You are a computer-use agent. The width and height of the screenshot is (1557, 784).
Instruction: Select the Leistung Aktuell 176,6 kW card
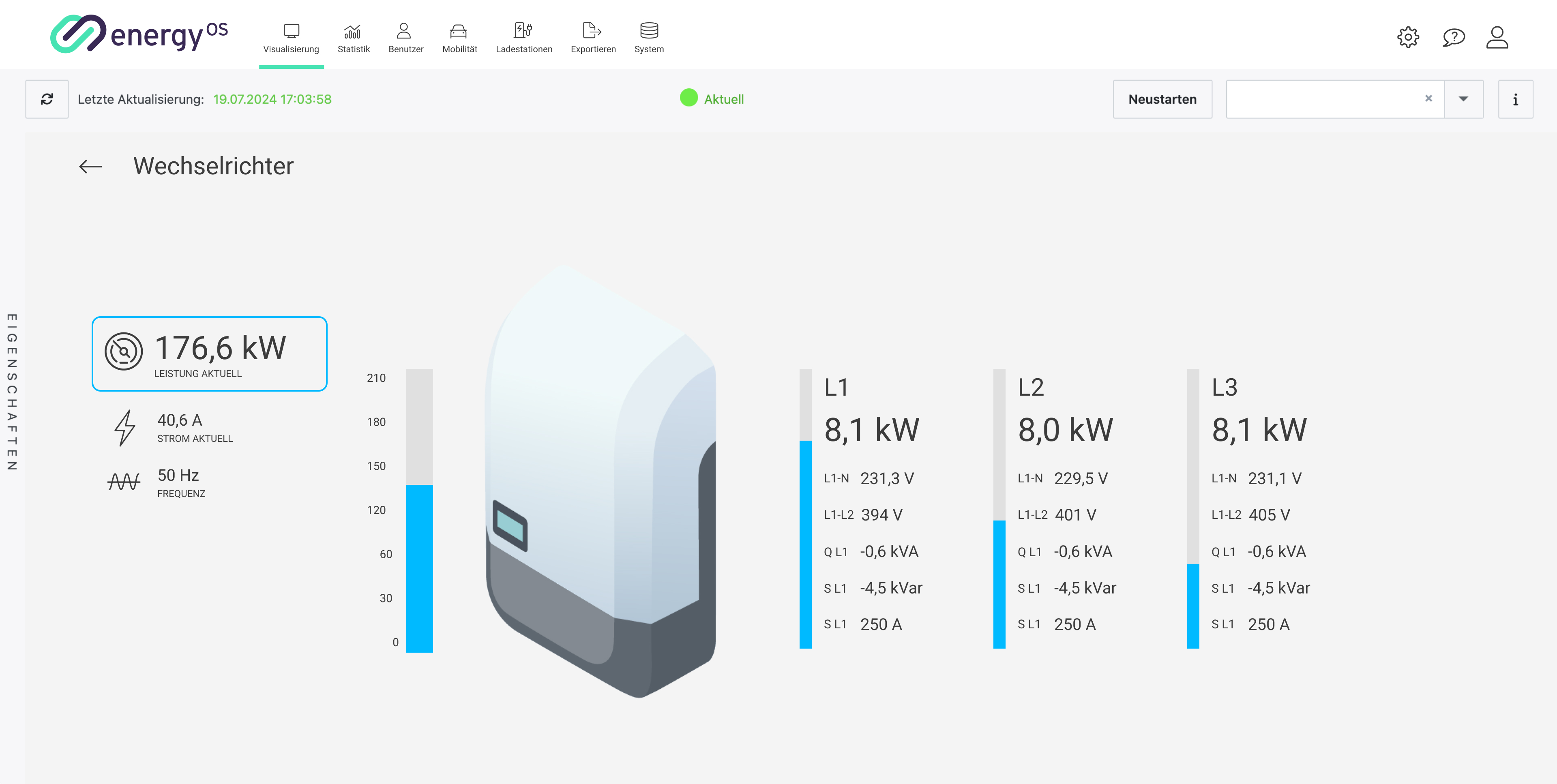[209, 353]
